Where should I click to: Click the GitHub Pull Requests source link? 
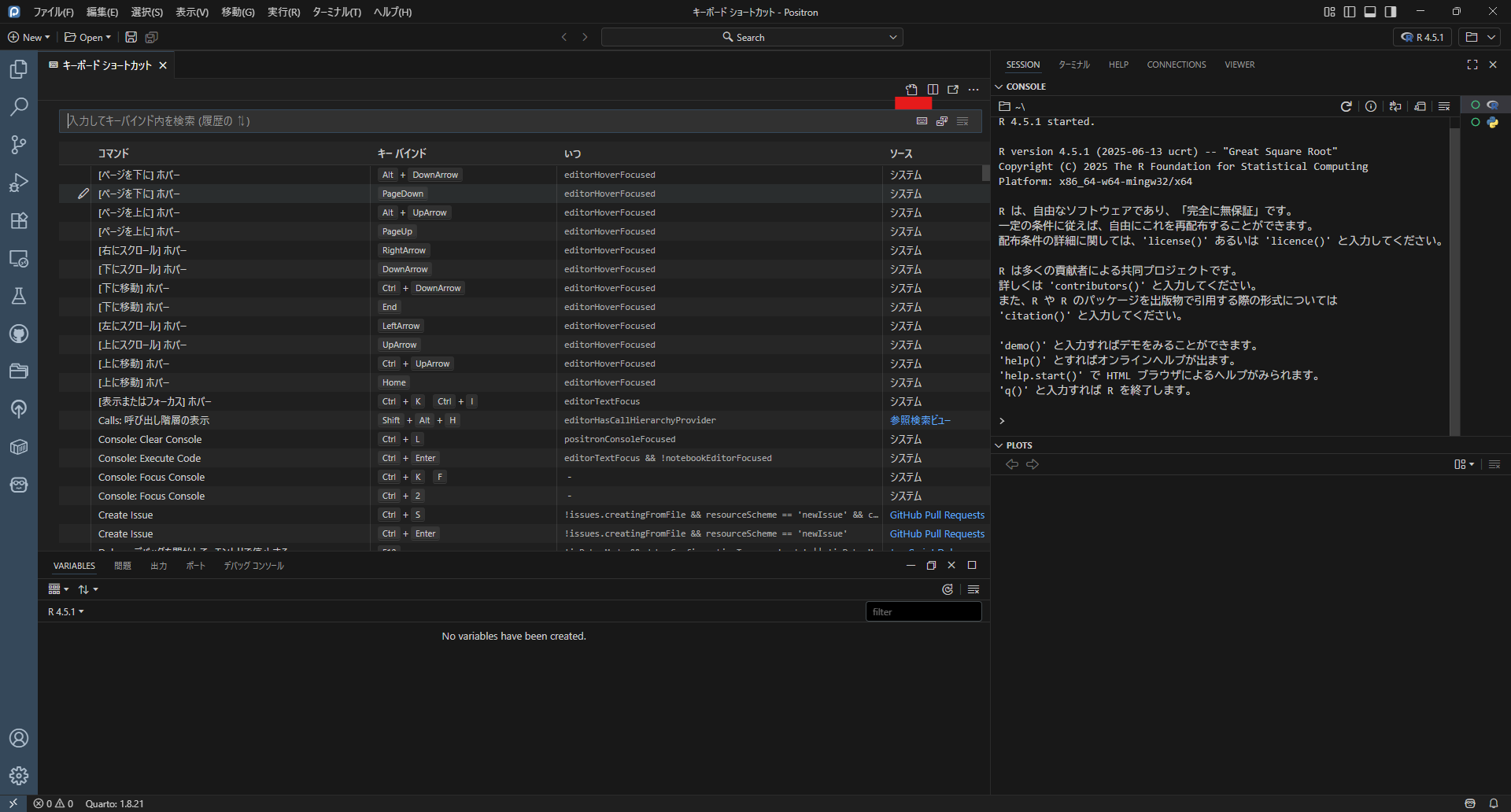coord(937,515)
